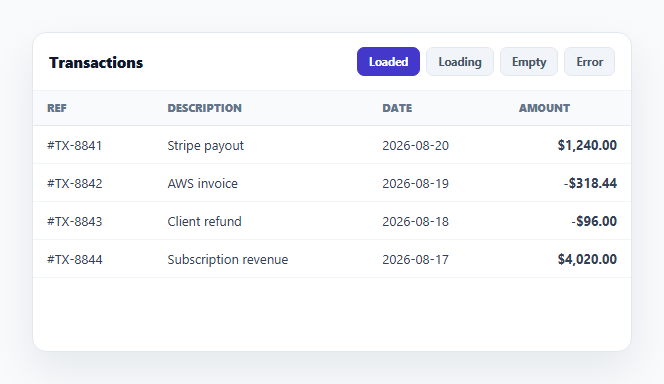Click the Stripe payout description
This screenshot has width=664, height=384.
(205, 146)
